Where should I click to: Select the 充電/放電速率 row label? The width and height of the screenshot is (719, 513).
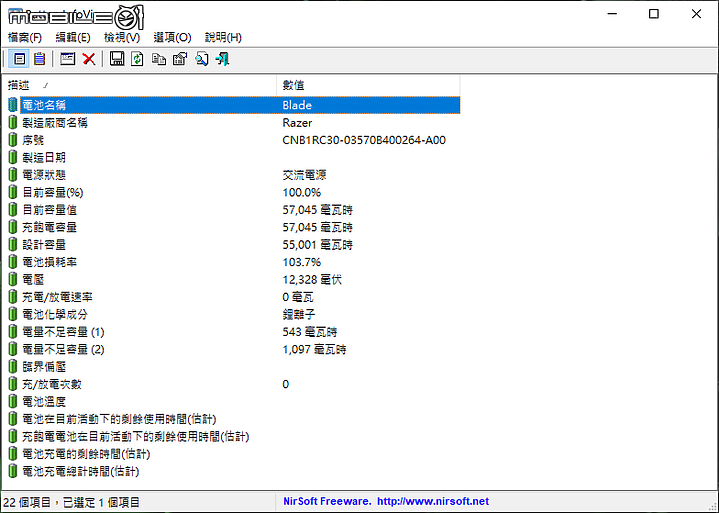coord(57,297)
